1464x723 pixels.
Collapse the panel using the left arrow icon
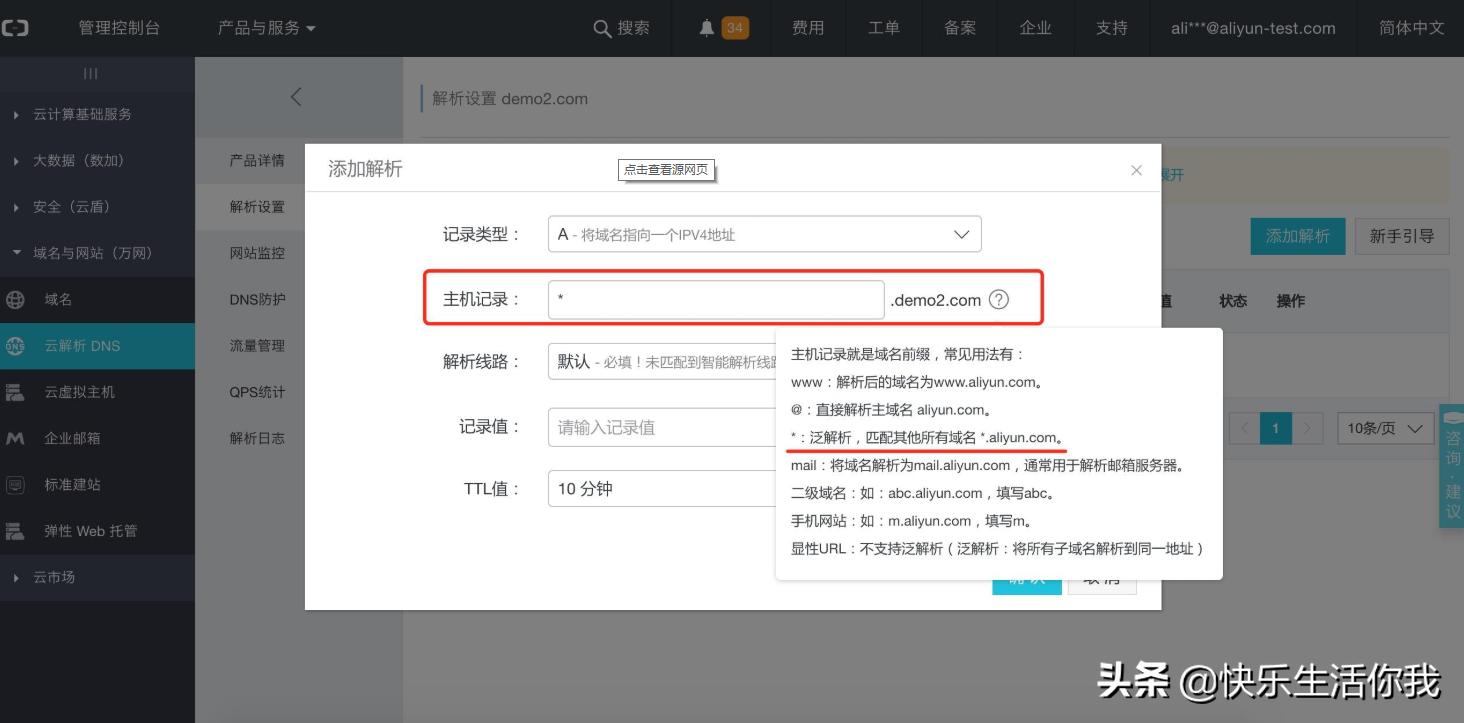pyautogui.click(x=295, y=96)
